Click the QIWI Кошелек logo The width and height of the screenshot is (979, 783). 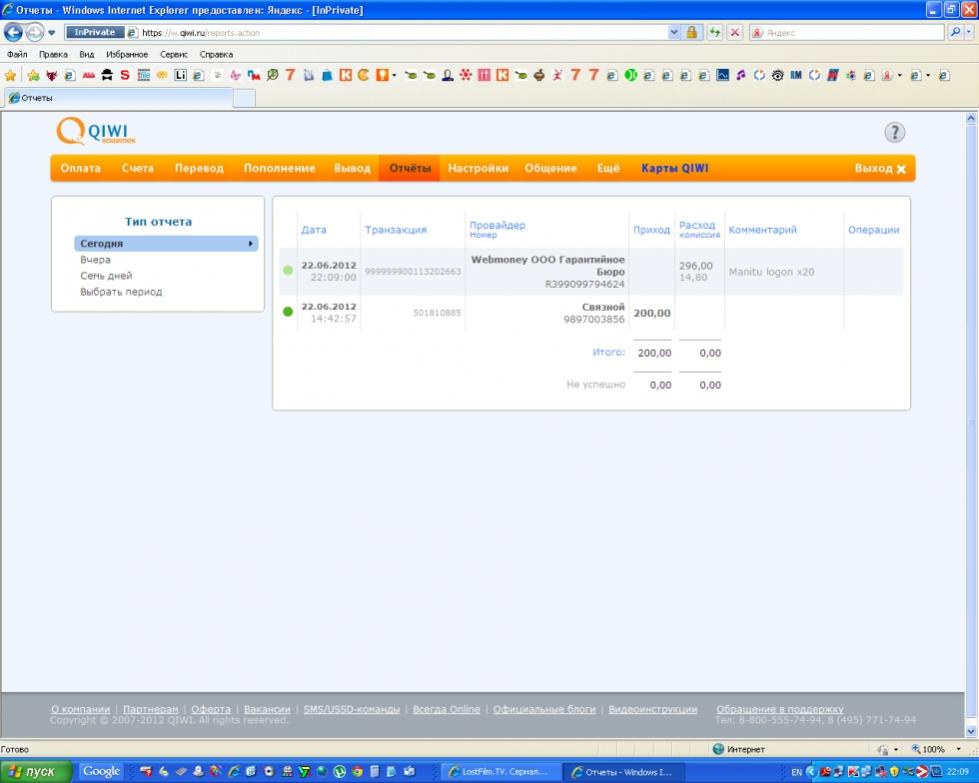(96, 132)
